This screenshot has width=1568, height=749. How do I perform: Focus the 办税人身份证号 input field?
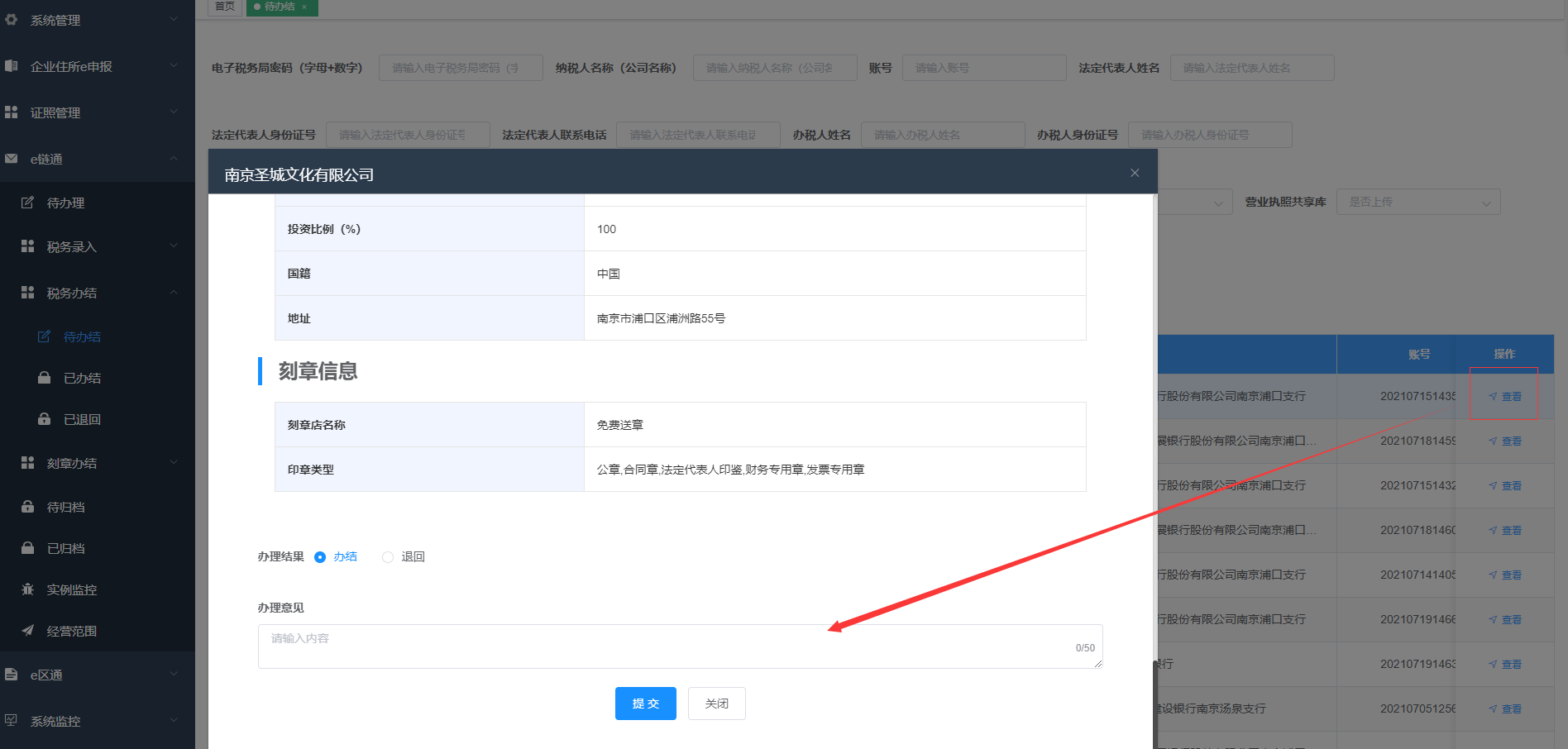pyautogui.click(x=1210, y=135)
